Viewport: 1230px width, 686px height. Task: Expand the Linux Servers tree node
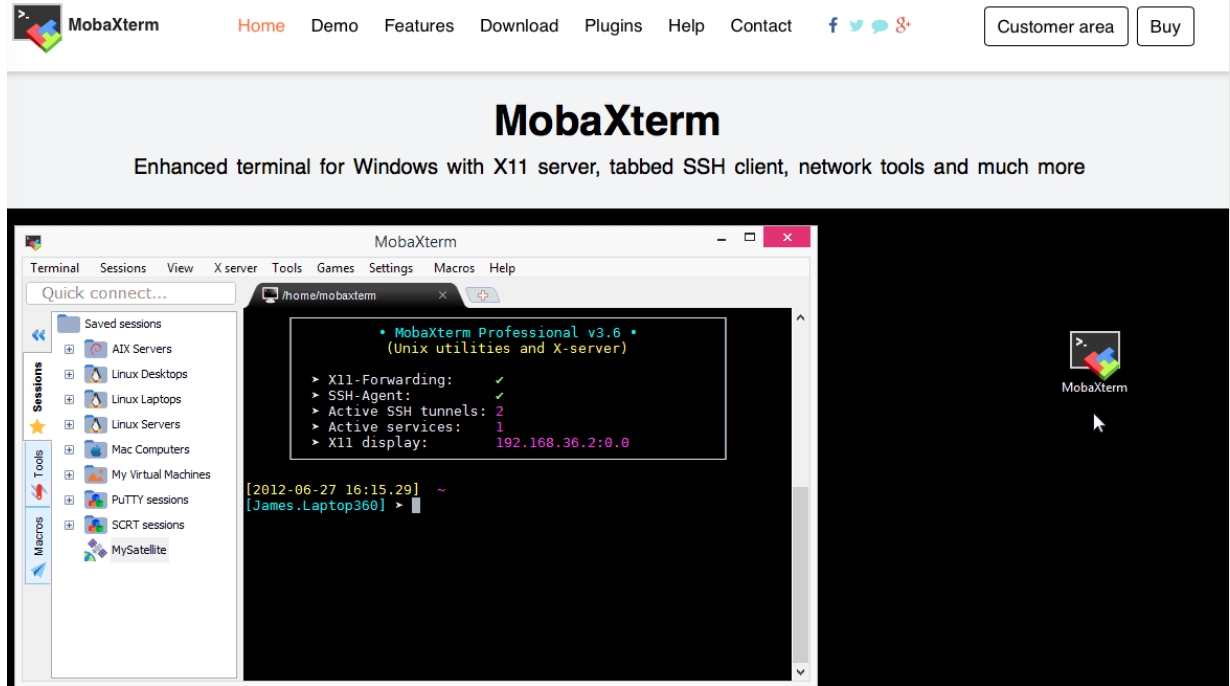point(69,424)
